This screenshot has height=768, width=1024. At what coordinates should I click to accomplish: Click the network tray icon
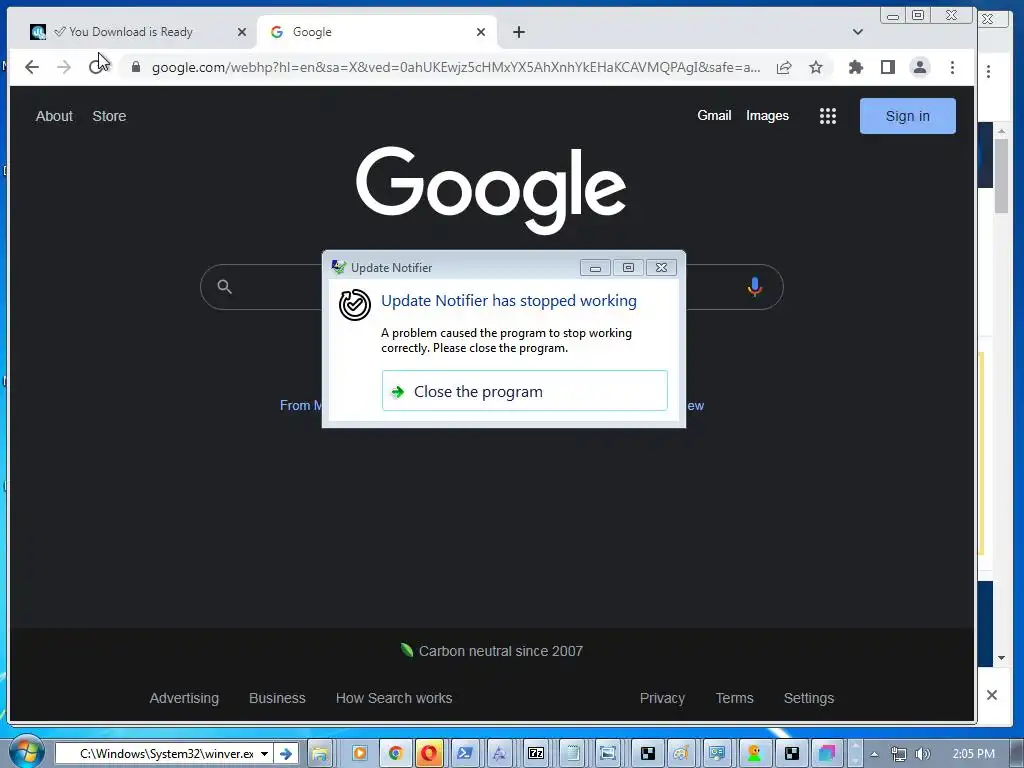coord(898,754)
